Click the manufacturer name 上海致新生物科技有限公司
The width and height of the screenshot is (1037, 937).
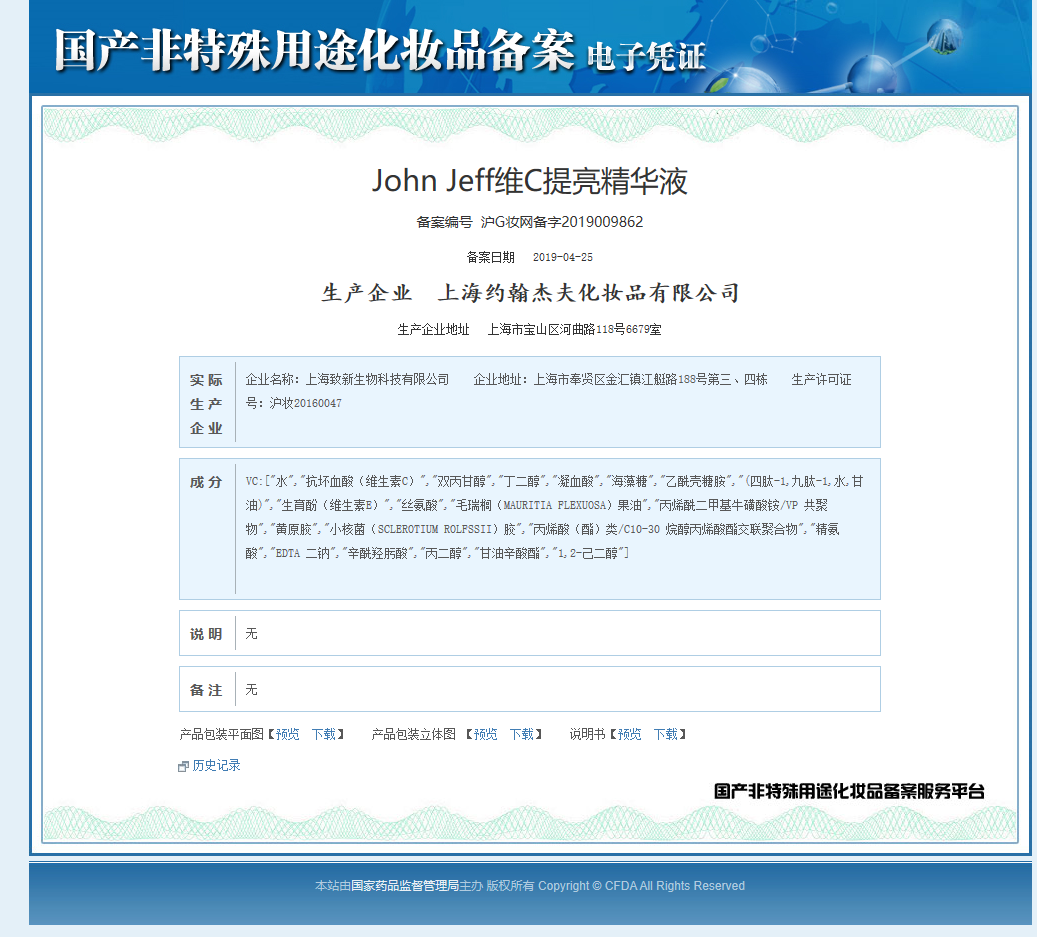[x=377, y=380]
